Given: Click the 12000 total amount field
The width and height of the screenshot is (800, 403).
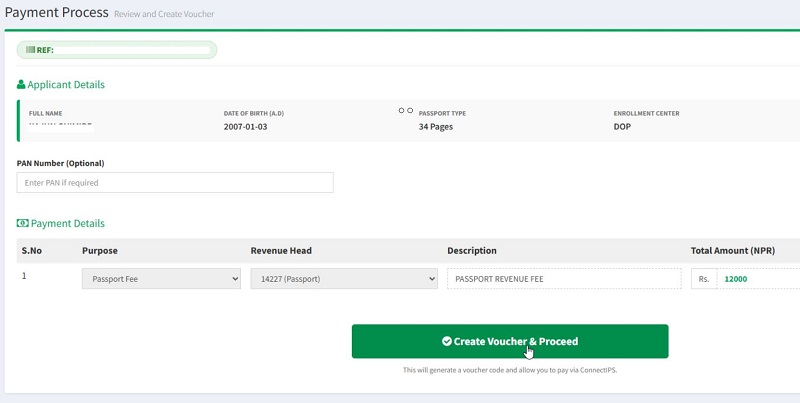Looking at the screenshot, I should (759, 279).
